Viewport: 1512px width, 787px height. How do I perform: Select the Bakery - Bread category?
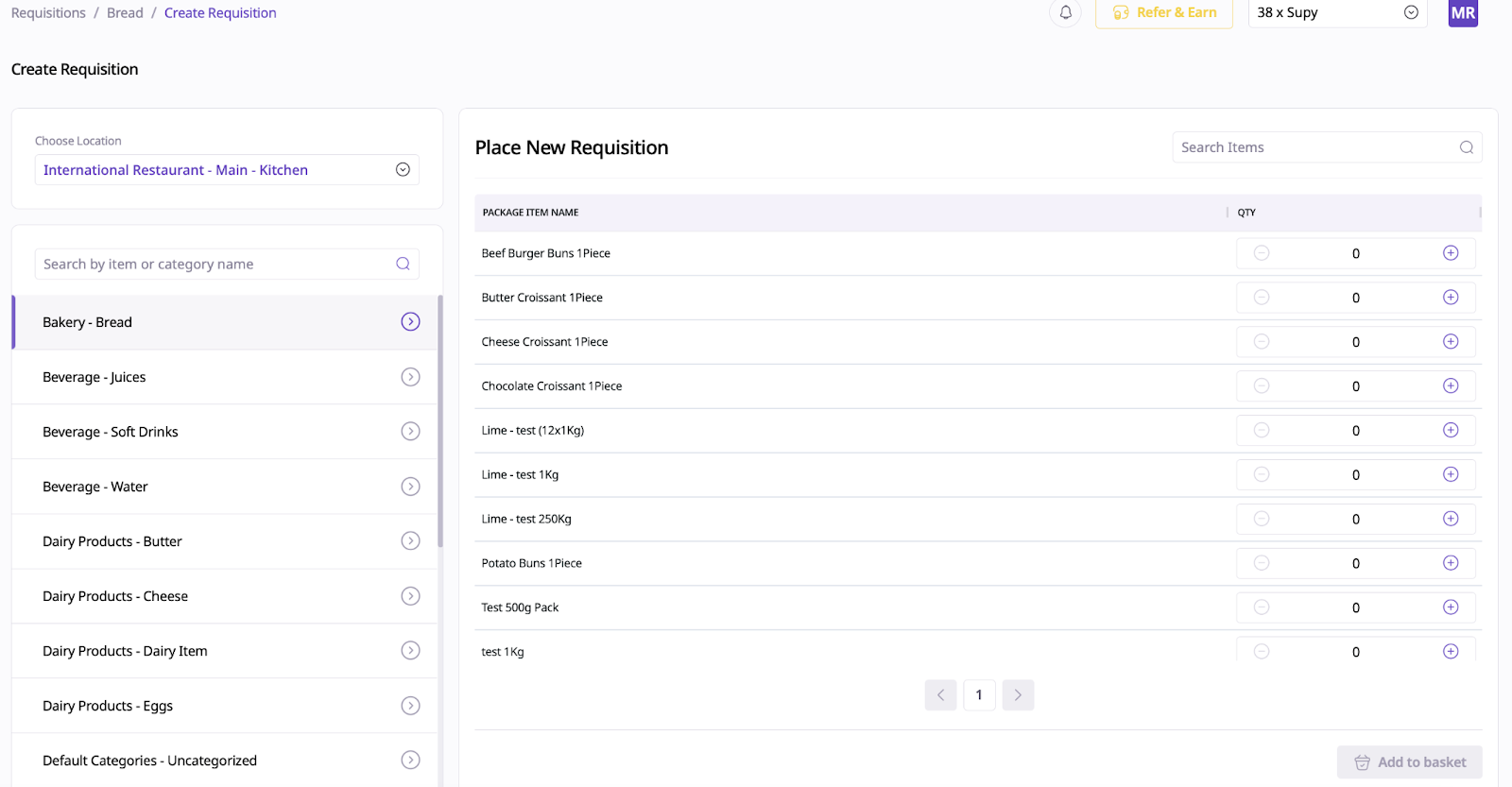coord(225,322)
